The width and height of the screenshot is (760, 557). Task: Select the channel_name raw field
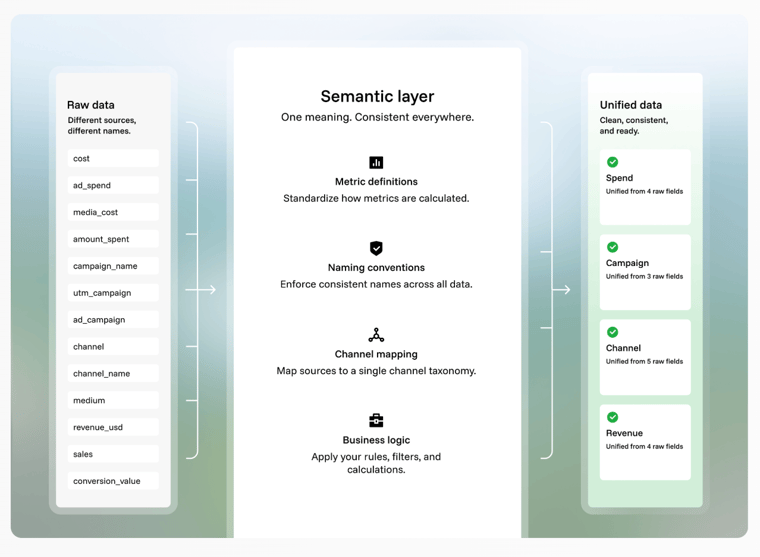[113, 374]
